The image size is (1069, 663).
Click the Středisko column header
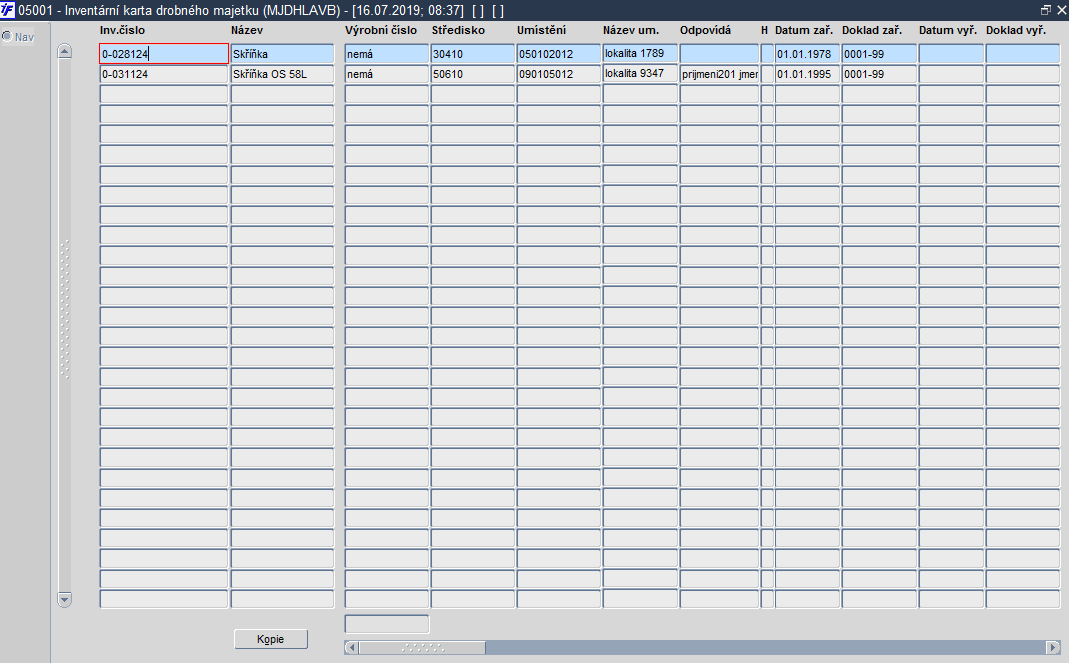(458, 30)
